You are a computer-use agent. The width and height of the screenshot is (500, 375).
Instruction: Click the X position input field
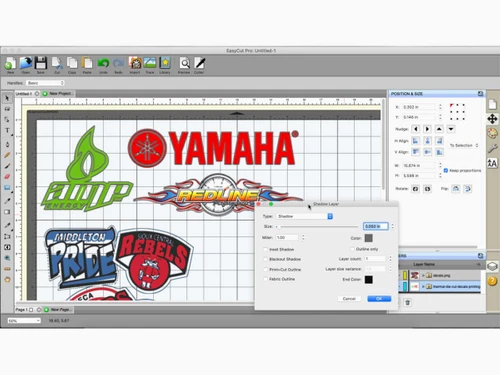pyautogui.click(x=419, y=107)
